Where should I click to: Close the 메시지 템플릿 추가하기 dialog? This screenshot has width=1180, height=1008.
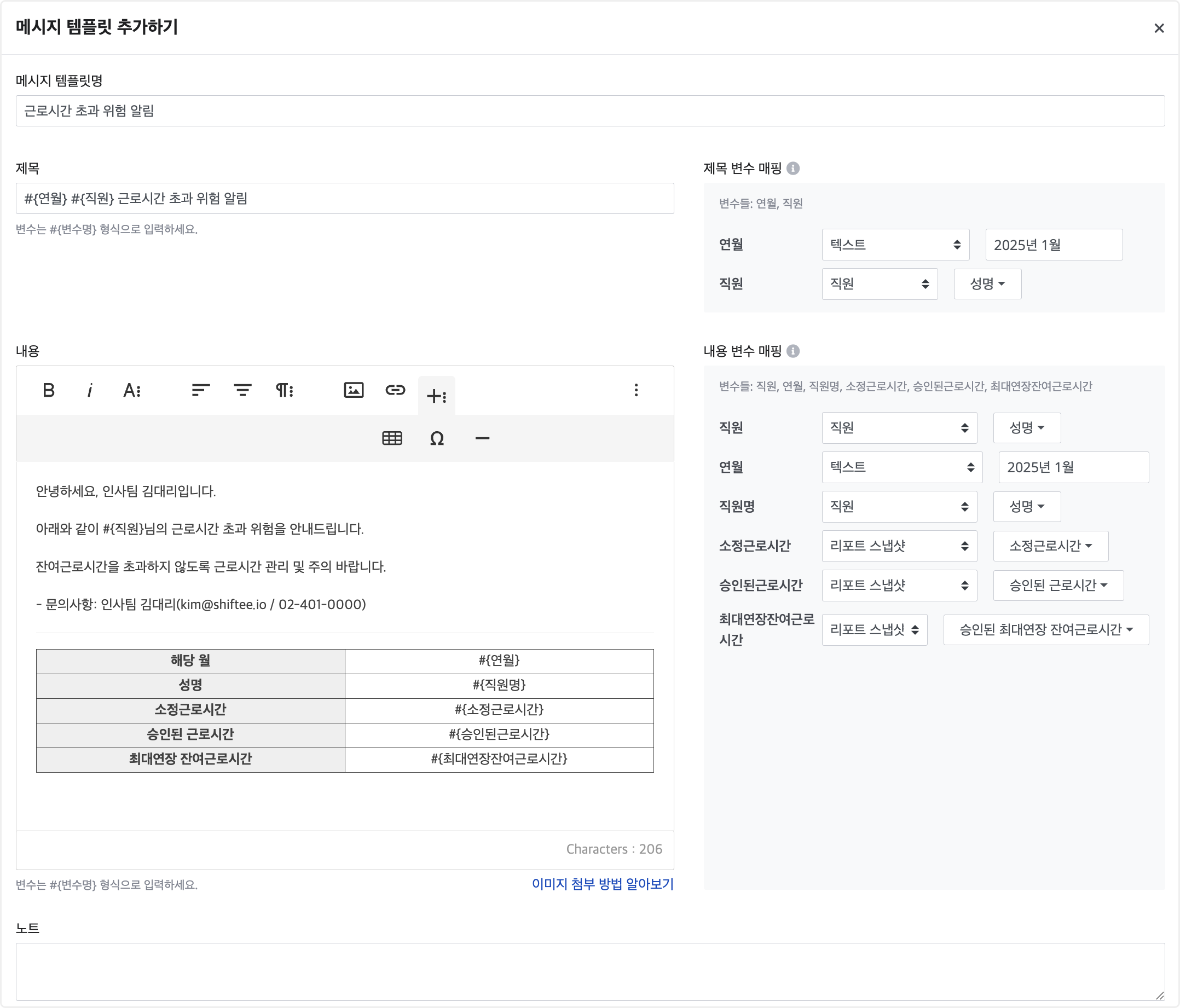[x=1158, y=28]
